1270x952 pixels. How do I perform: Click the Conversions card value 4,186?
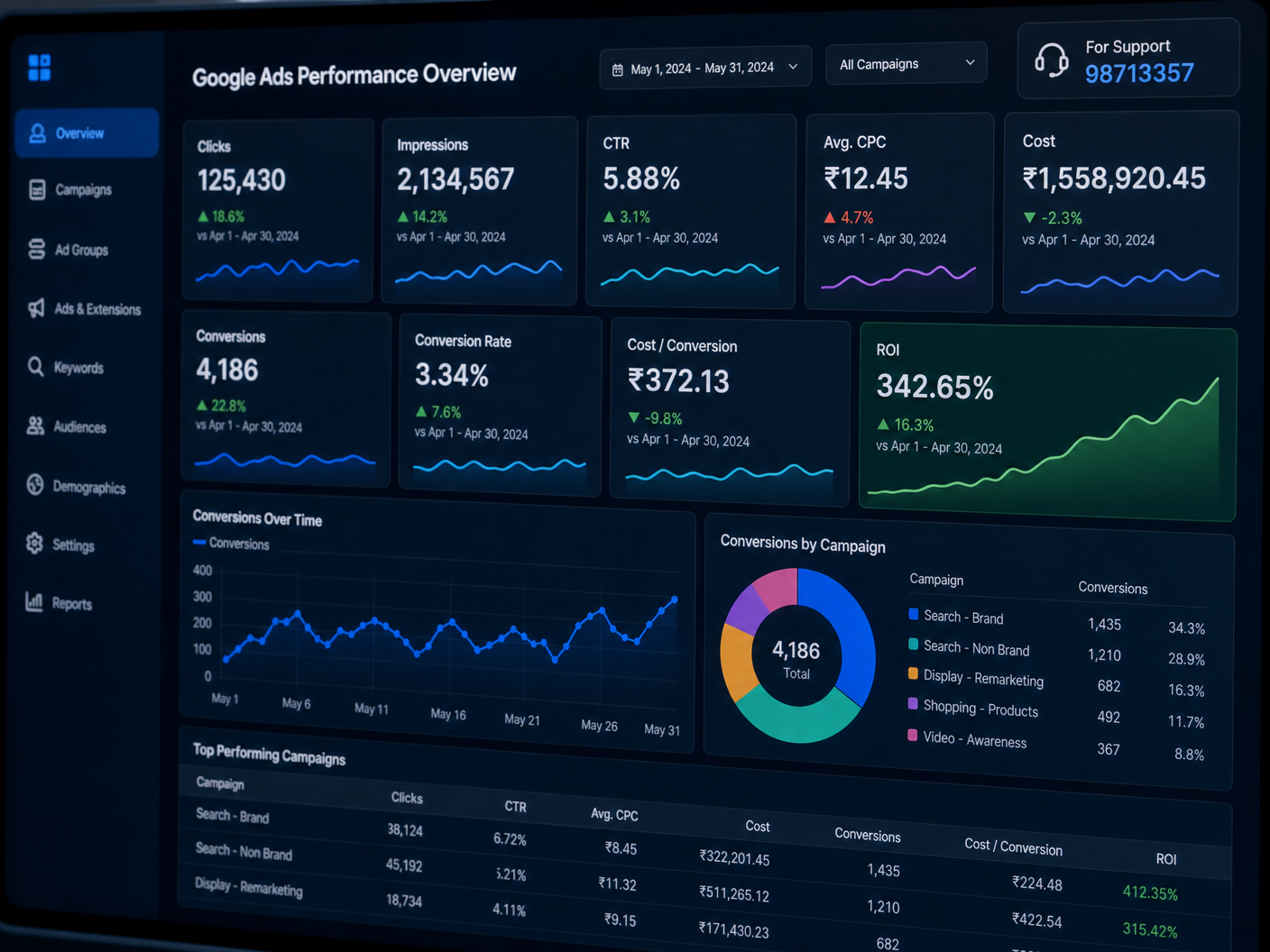[227, 371]
